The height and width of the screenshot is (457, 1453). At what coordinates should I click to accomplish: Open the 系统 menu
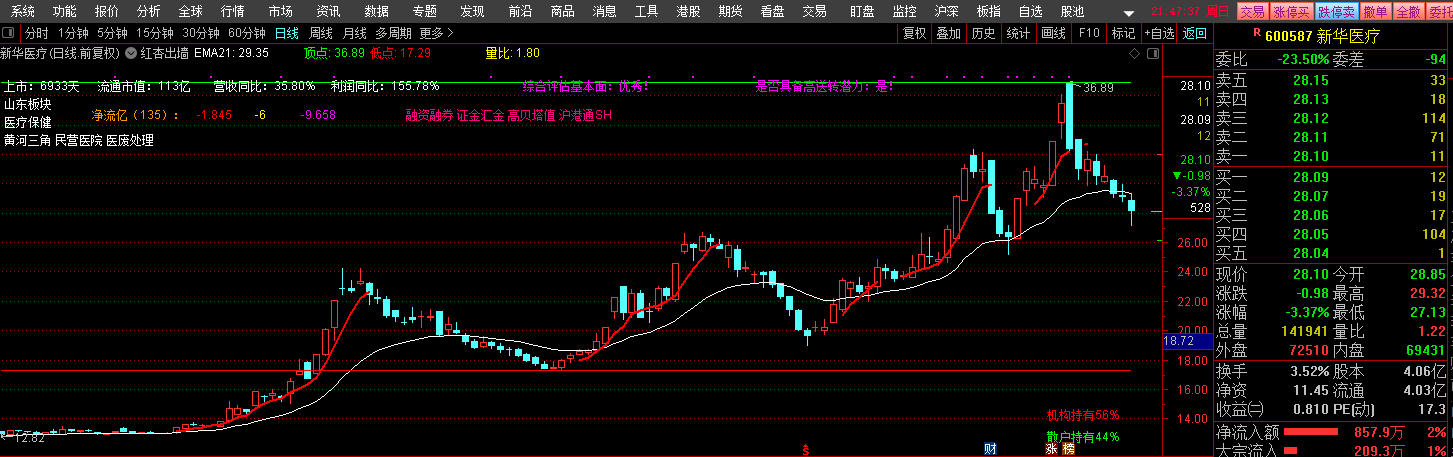[x=23, y=12]
